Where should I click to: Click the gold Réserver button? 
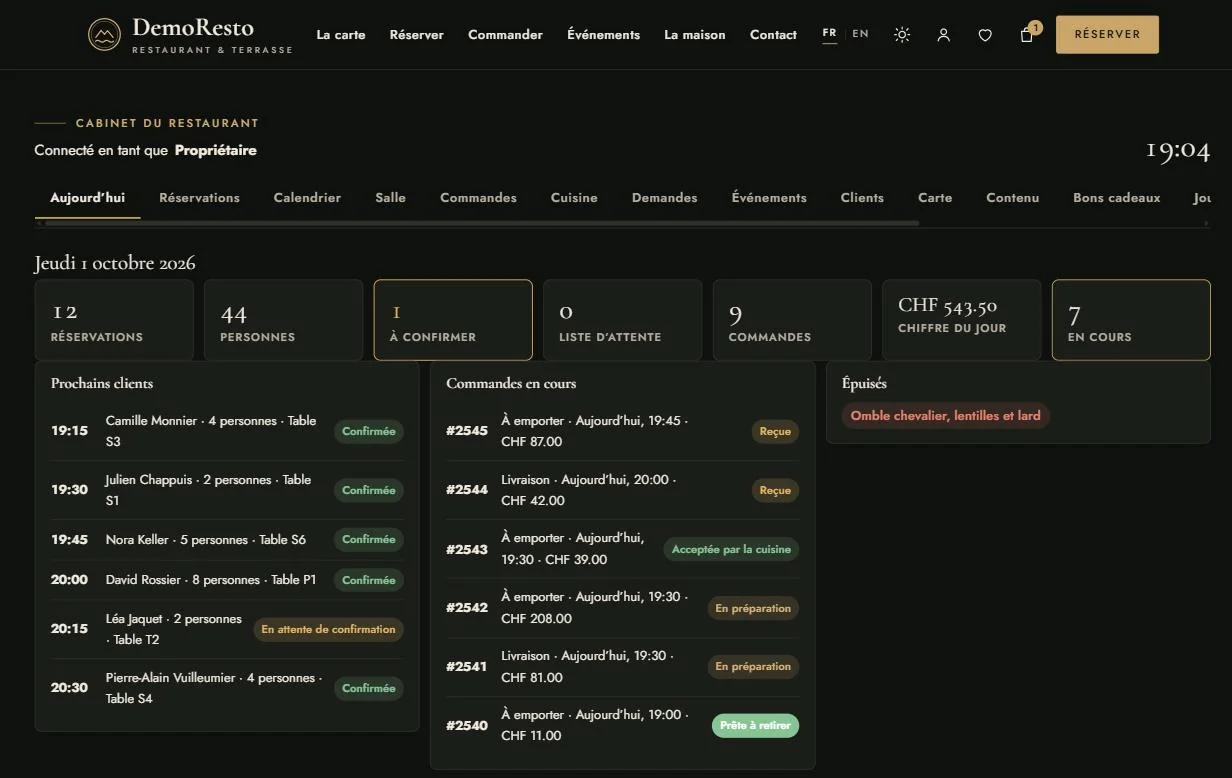(x=1107, y=34)
